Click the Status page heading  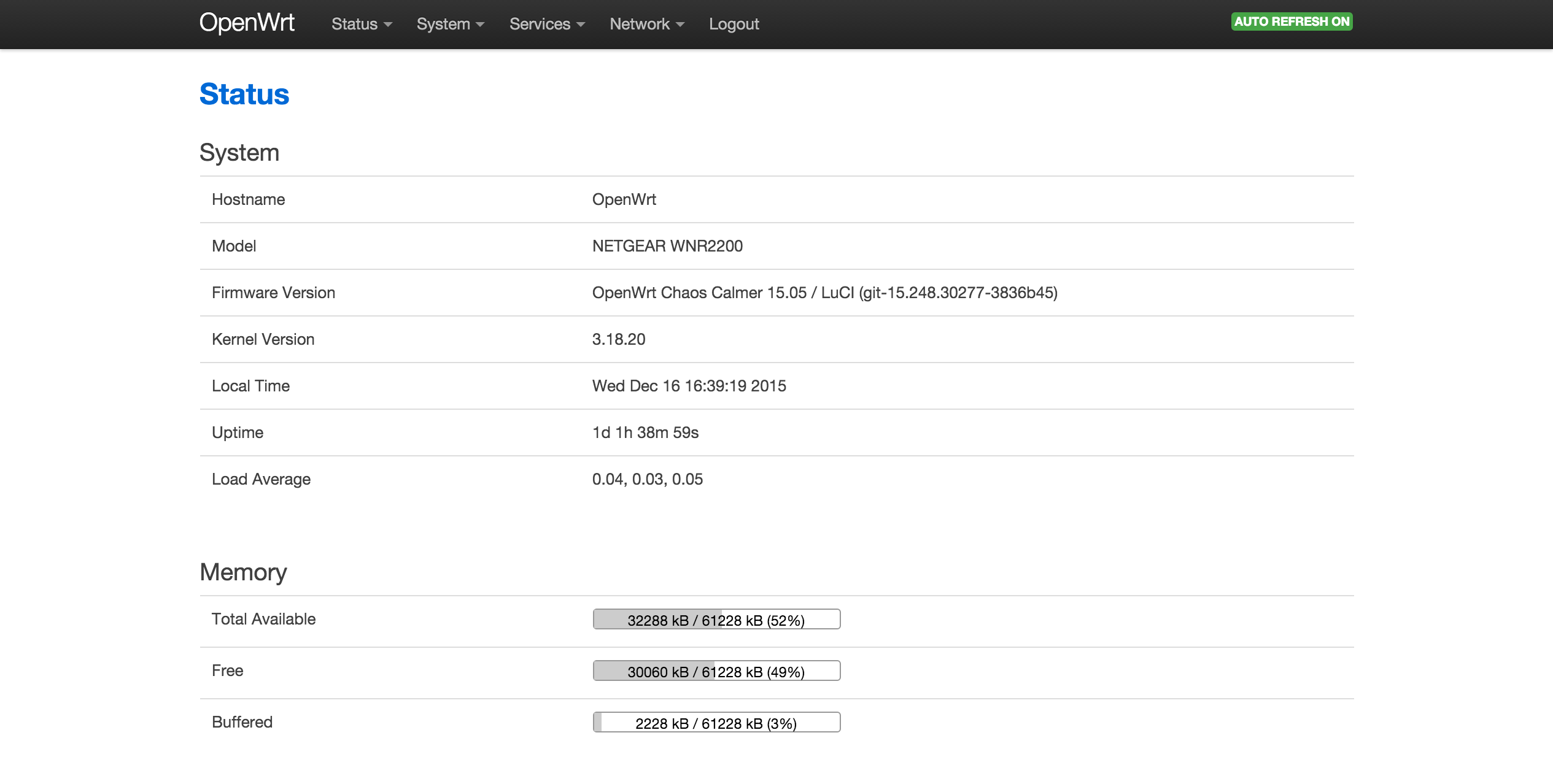pos(244,94)
